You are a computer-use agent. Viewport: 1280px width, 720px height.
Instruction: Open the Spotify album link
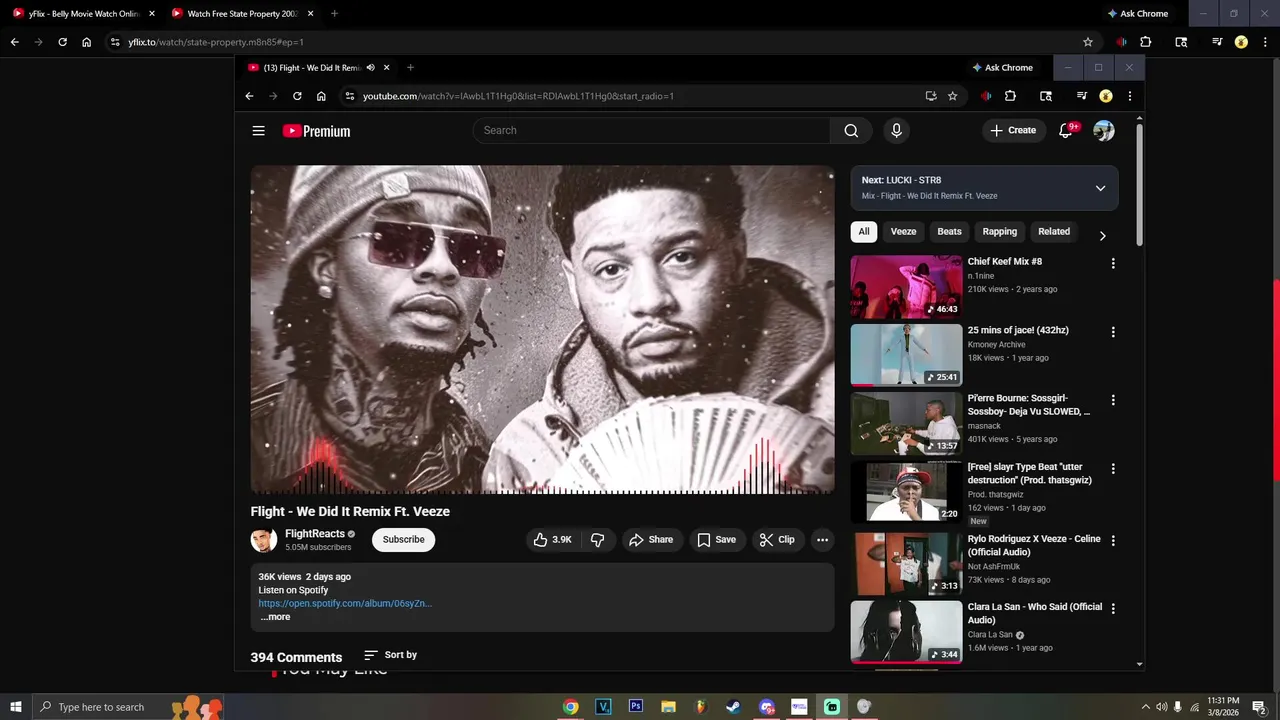pos(345,604)
